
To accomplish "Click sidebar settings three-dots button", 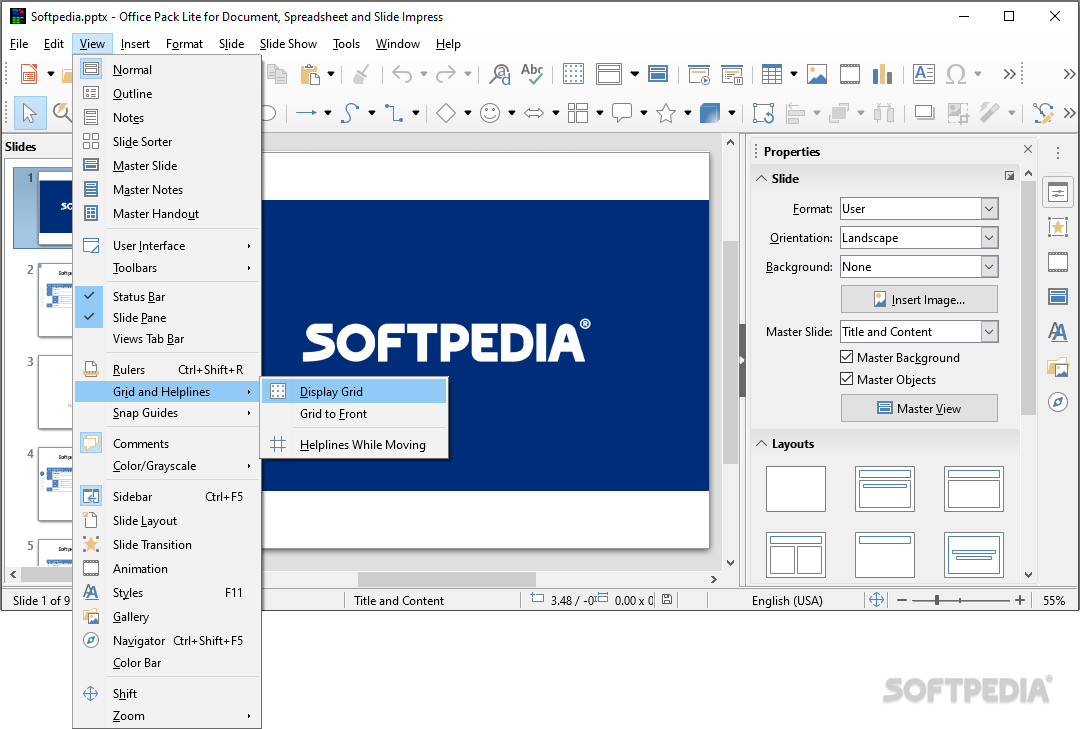I will pos(1058,152).
